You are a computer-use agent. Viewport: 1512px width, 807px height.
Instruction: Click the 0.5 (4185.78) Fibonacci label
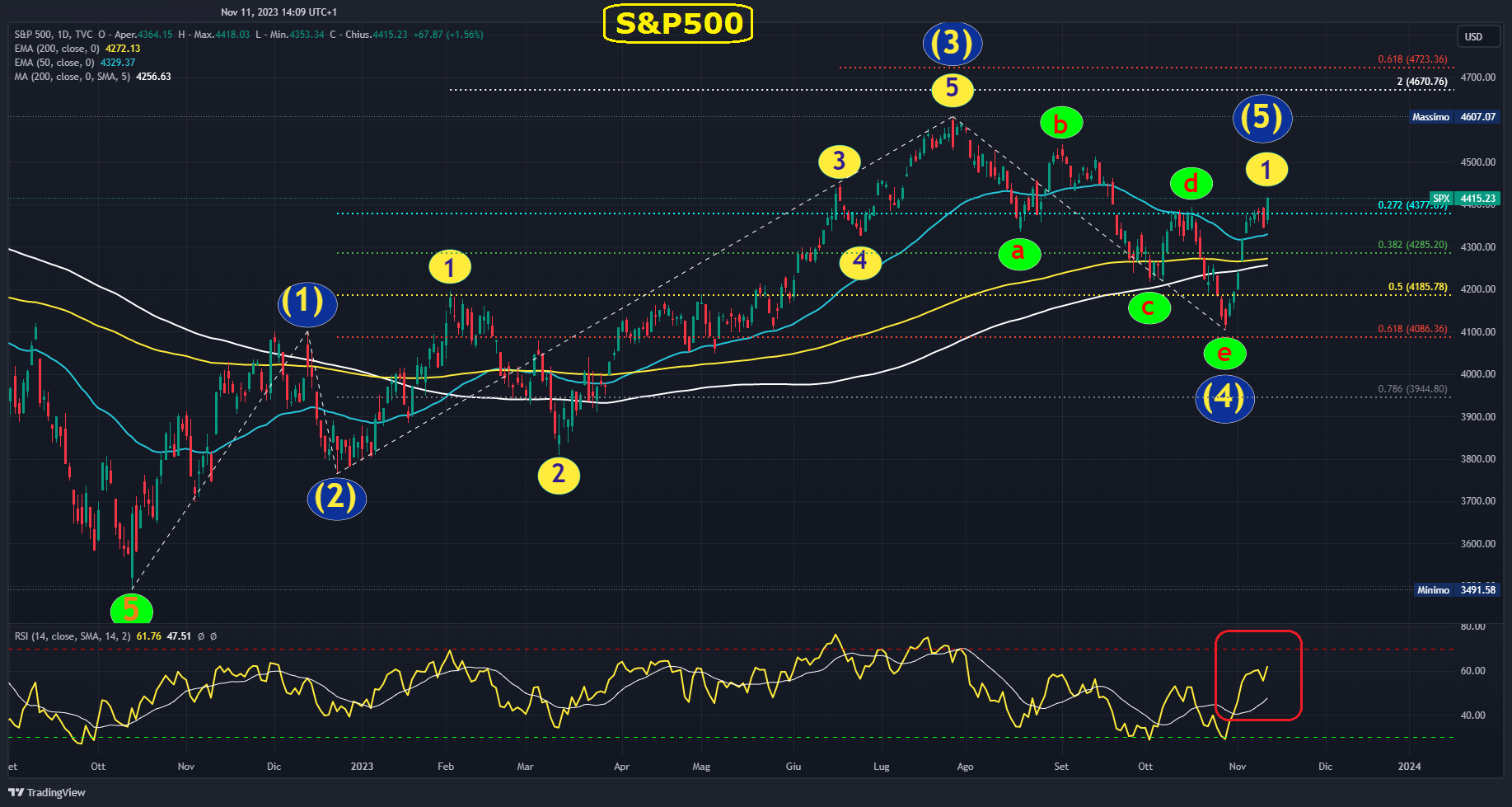pyautogui.click(x=1417, y=287)
